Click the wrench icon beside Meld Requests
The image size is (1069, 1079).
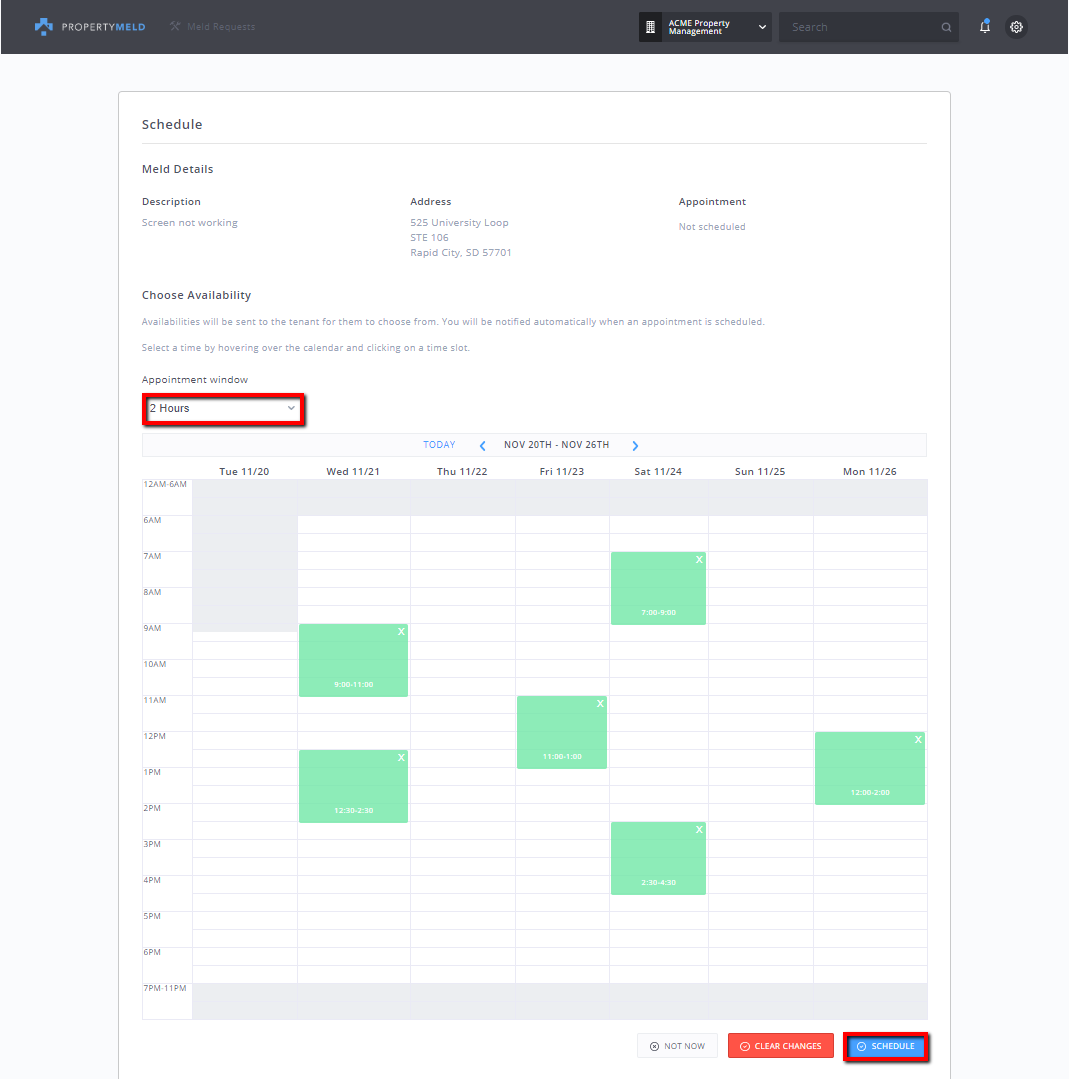click(172, 26)
